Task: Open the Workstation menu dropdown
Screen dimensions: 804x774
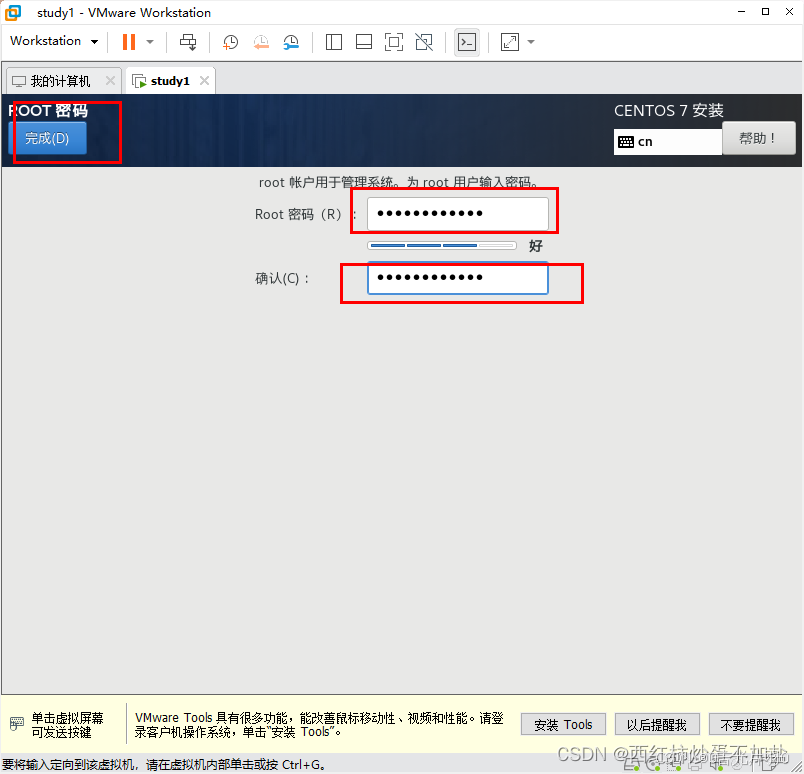Action: (x=54, y=41)
